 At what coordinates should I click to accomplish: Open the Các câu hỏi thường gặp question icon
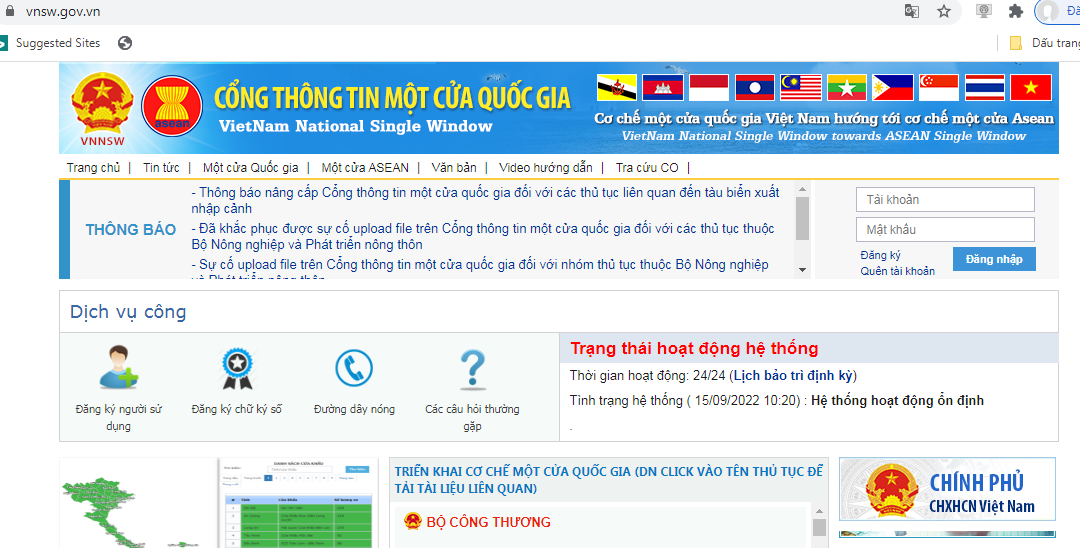tap(472, 370)
